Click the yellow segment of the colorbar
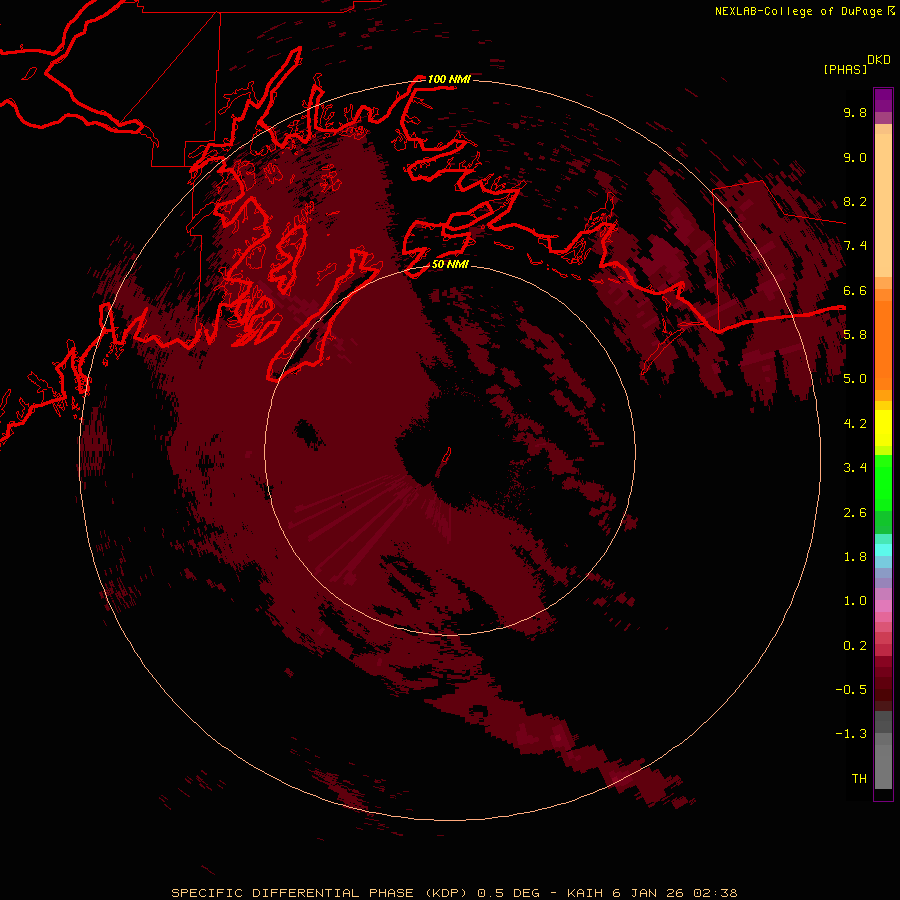 tap(883, 428)
